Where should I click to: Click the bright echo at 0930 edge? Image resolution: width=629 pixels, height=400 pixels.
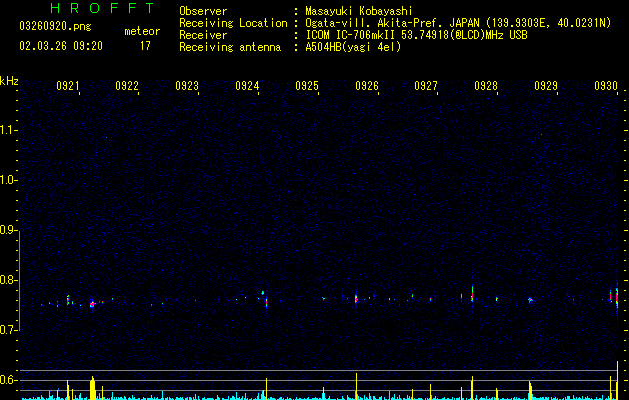point(617,297)
